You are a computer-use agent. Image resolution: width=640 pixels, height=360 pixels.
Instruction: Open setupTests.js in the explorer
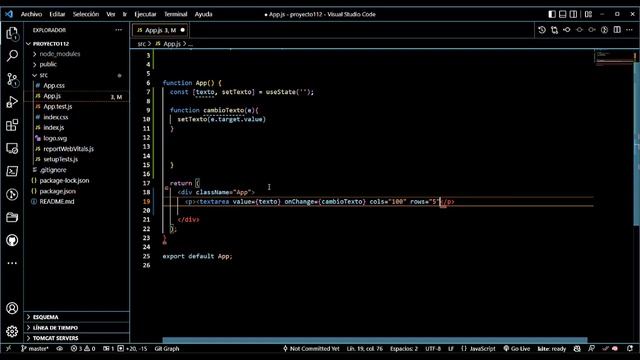[x=60, y=159]
